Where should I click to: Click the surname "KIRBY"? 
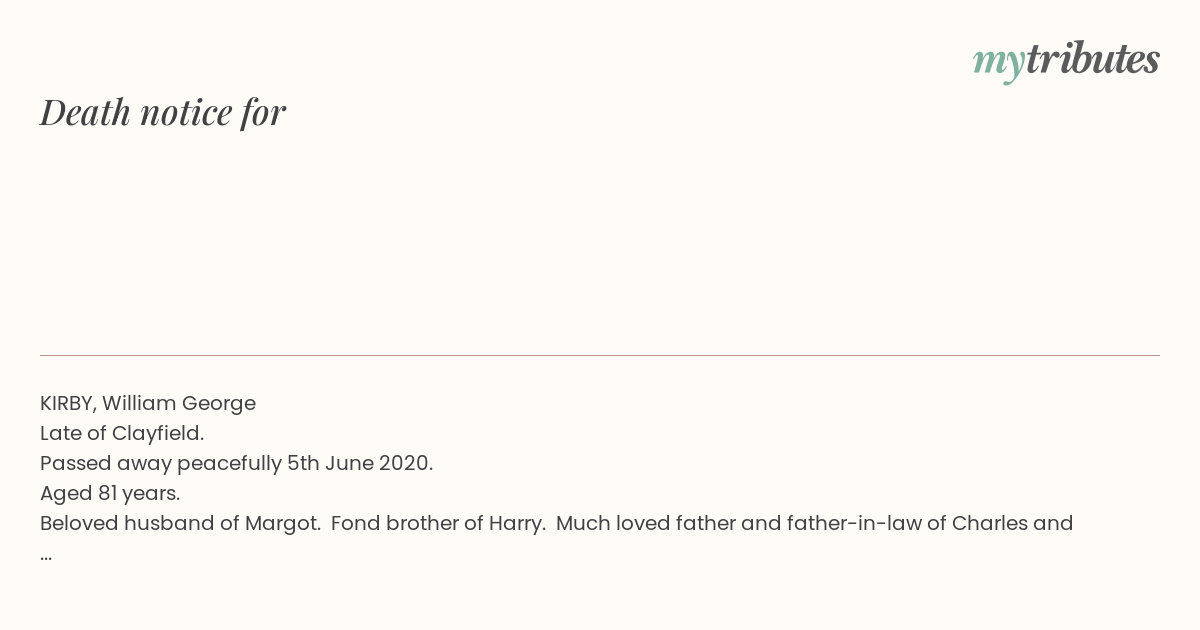[x=67, y=403]
